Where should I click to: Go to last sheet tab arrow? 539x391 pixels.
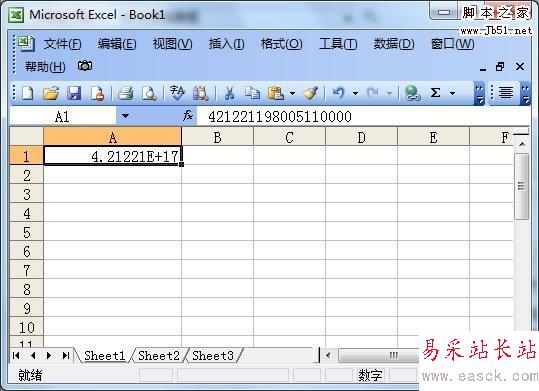pyautogui.click(x=66, y=355)
